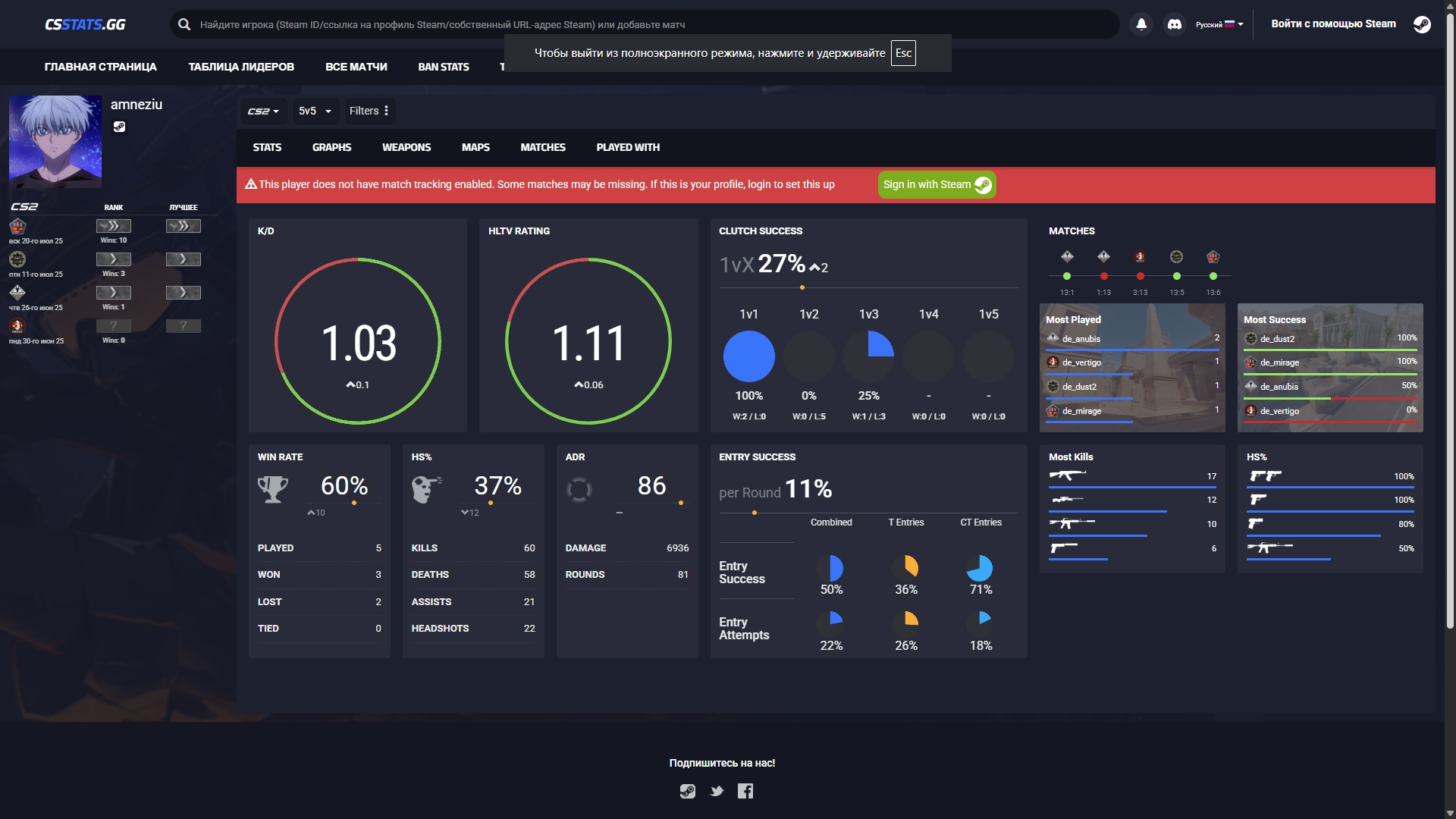This screenshot has width=1456, height=819.
Task: Click the 3:13 match map icon
Action: (1140, 256)
